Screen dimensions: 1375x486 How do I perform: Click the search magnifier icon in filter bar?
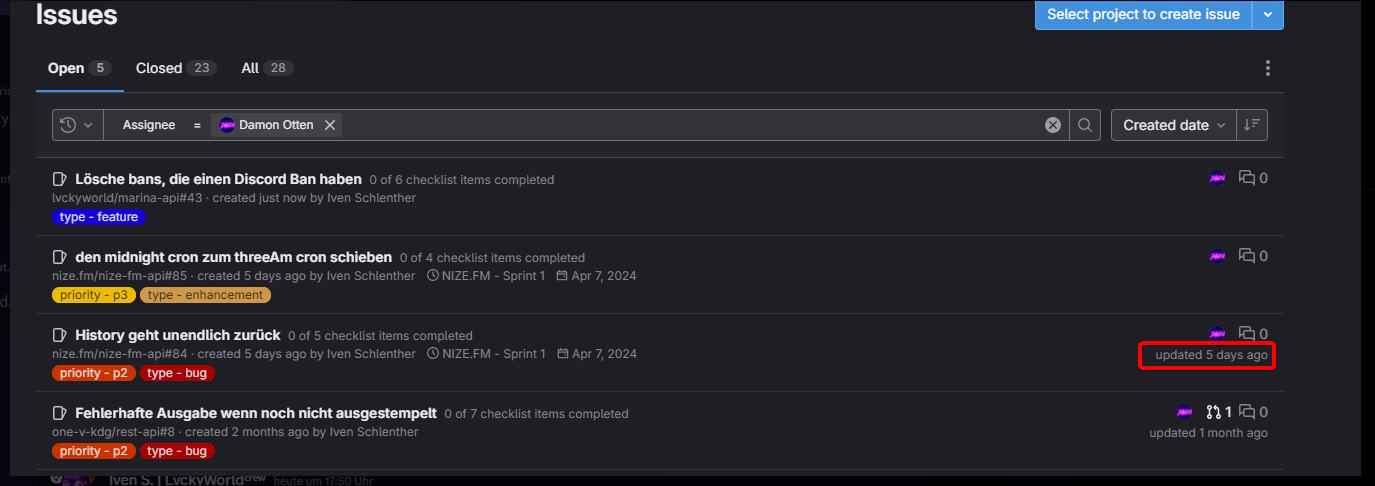[x=1085, y=125]
